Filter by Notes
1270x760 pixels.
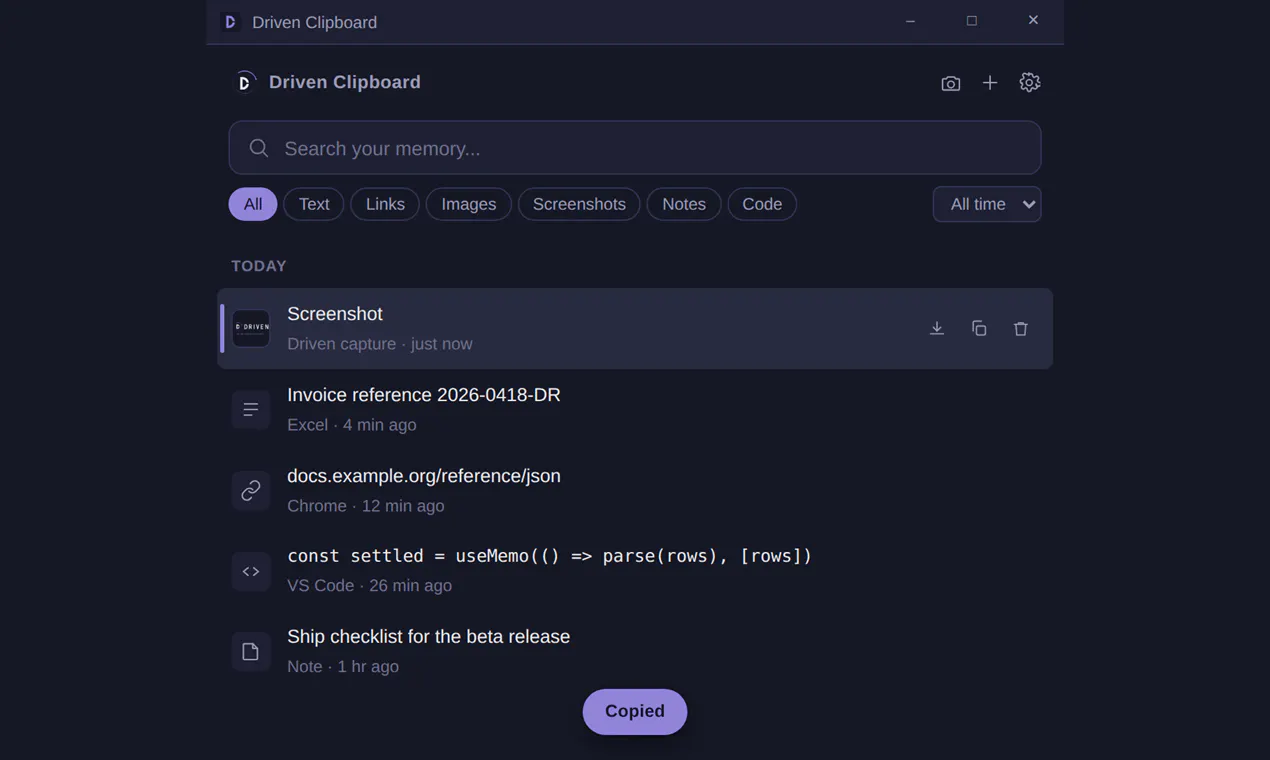684,204
